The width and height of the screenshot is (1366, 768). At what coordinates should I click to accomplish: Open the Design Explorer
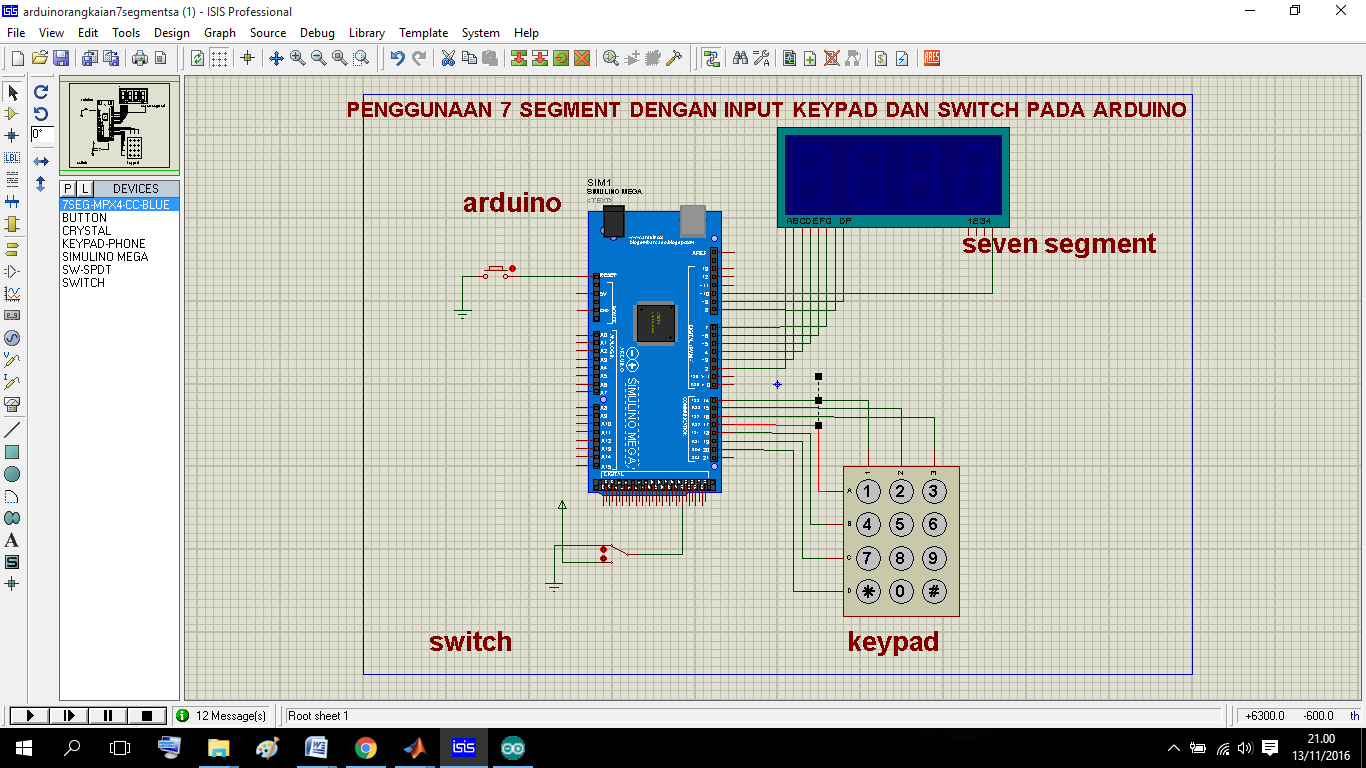pos(789,58)
